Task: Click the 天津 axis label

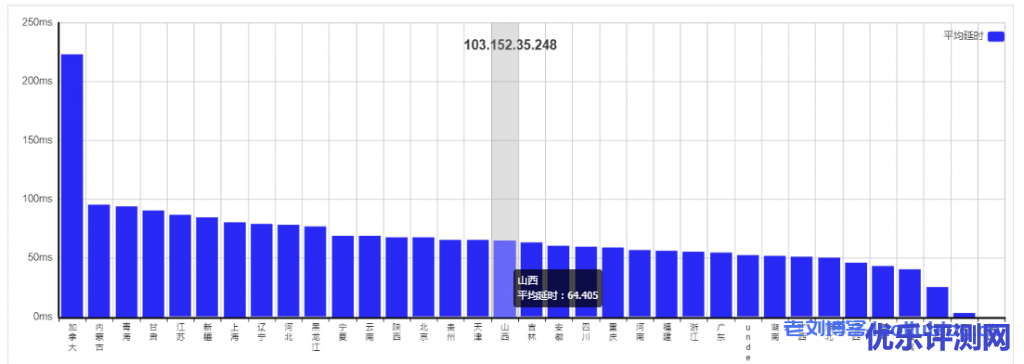Action: [477, 331]
